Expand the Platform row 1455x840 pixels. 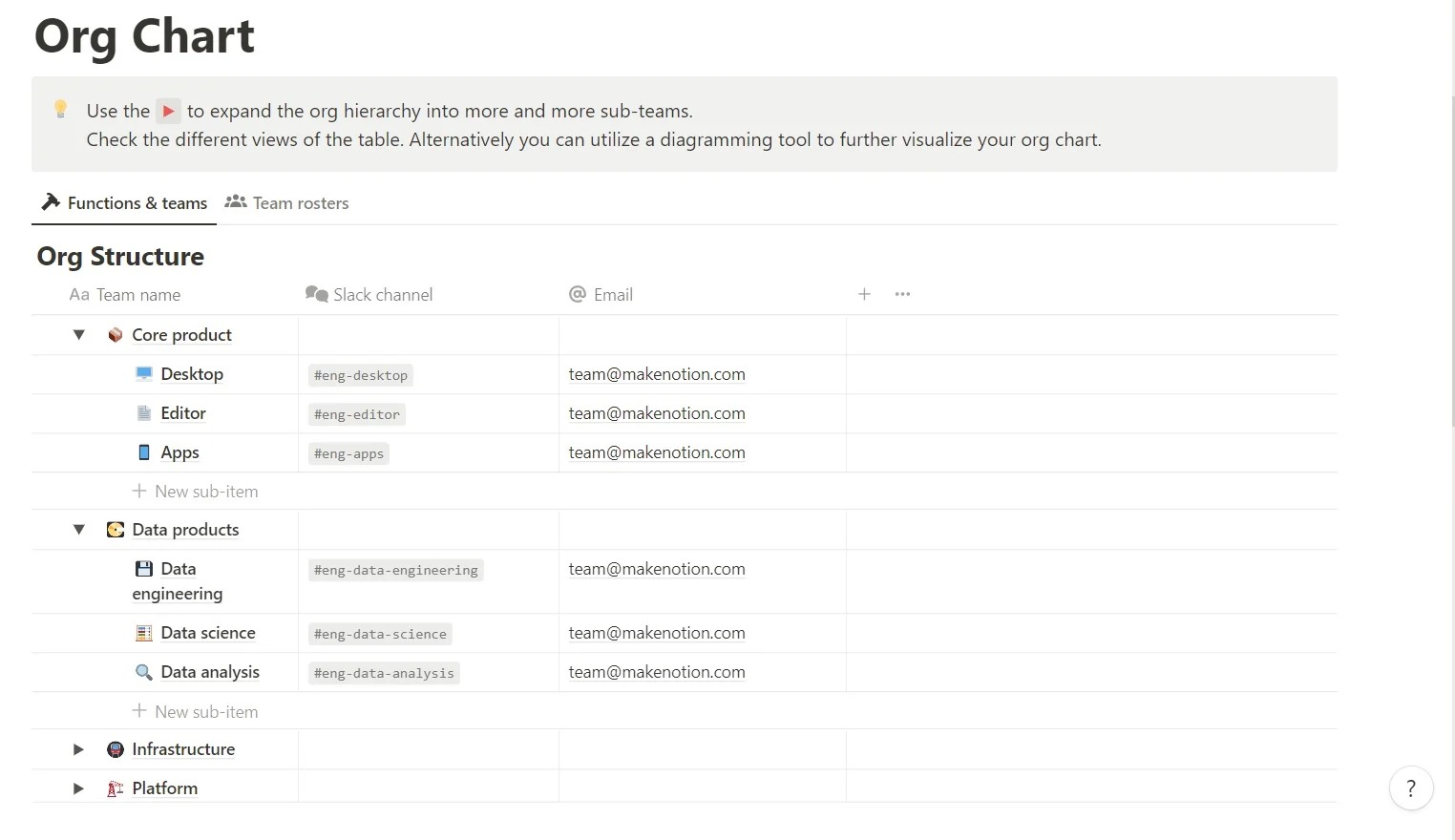coord(79,788)
